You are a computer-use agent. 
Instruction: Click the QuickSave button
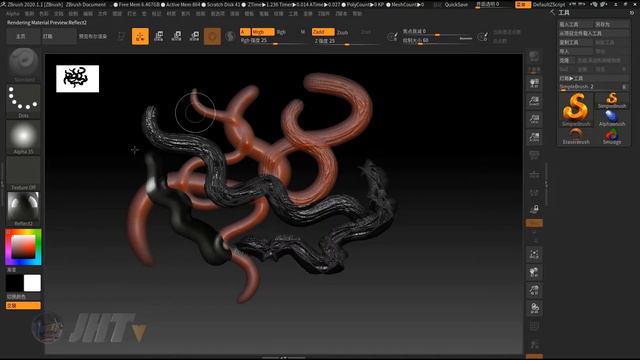click(x=456, y=4)
